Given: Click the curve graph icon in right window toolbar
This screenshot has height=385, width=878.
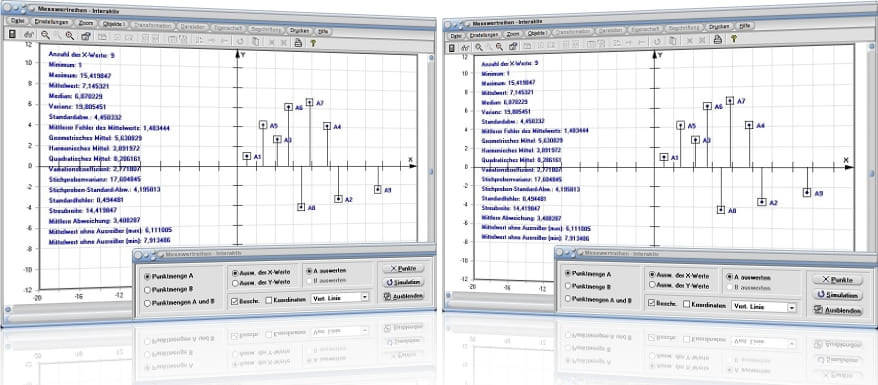Looking at the screenshot, I should (465, 48).
